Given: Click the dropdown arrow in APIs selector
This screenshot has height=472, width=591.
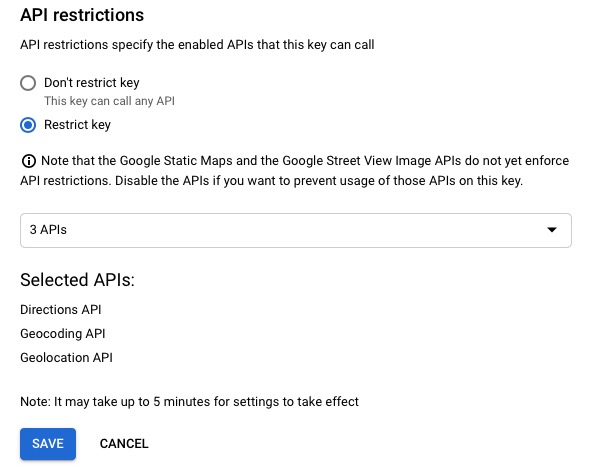Looking at the screenshot, I should pos(552,230).
